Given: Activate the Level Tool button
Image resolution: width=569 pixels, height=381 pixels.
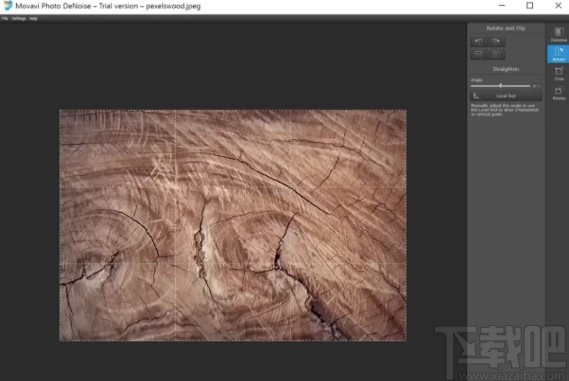Looking at the screenshot, I should click(506, 96).
